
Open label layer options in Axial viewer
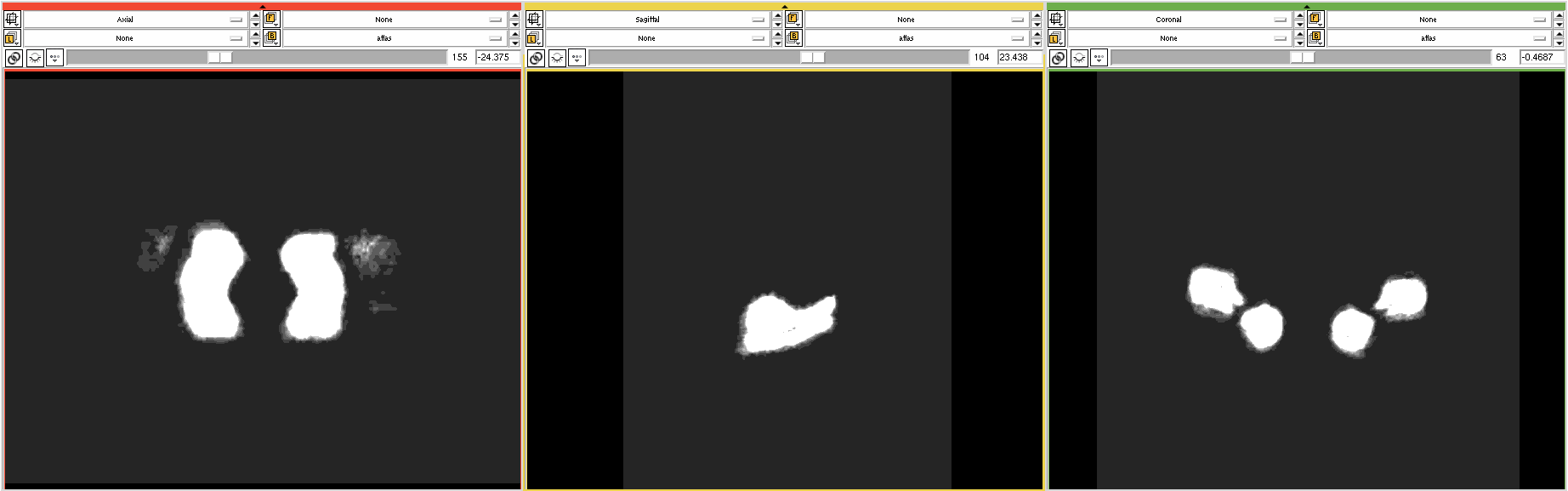coord(12,38)
